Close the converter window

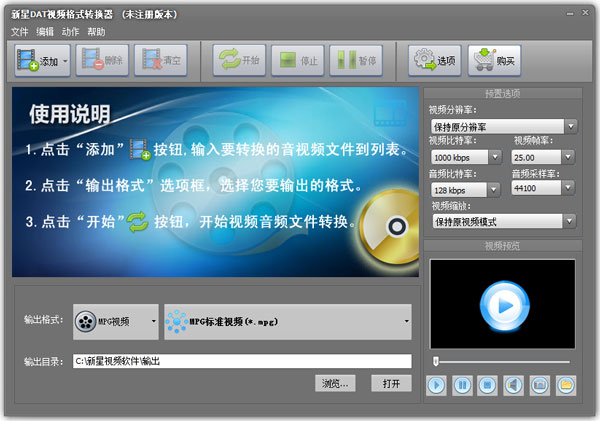tap(585, 13)
